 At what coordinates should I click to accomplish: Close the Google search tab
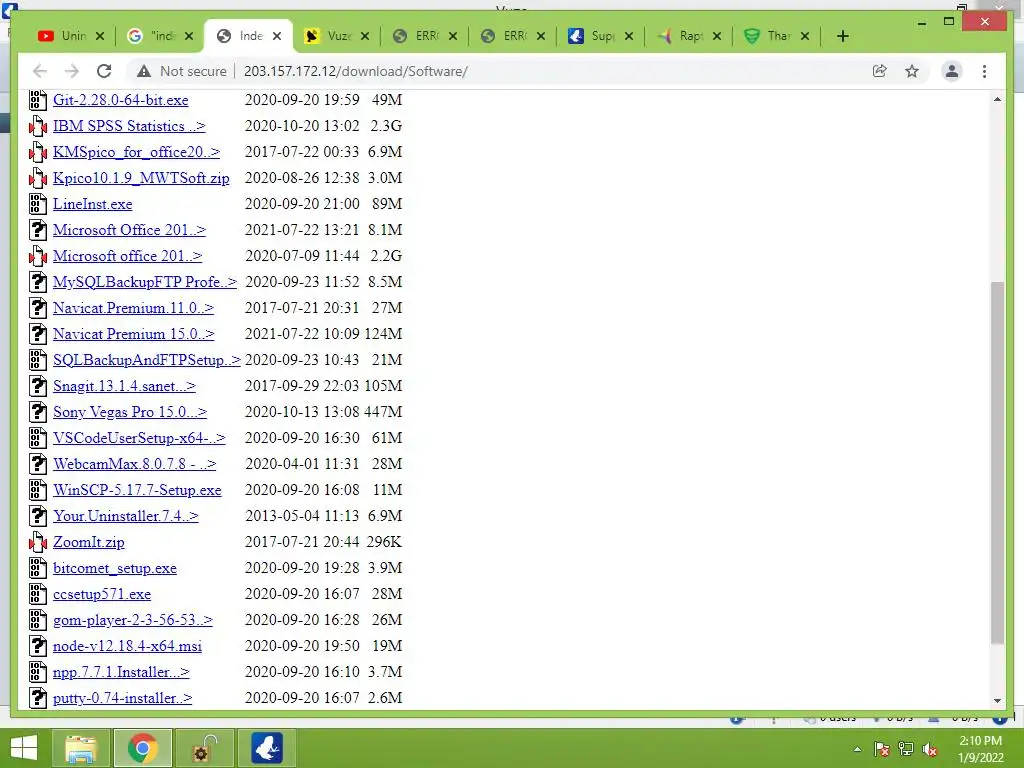click(x=189, y=36)
